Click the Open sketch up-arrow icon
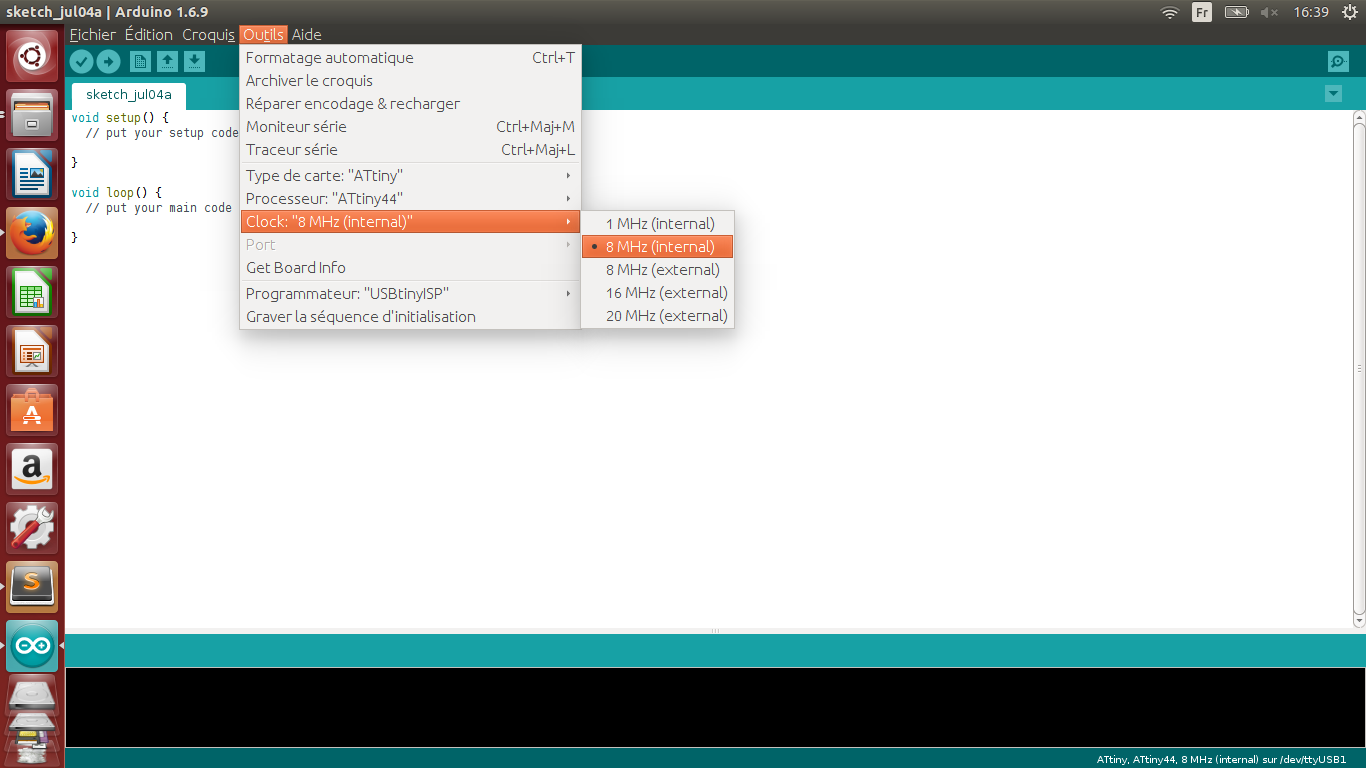The image size is (1366, 768). [x=168, y=62]
